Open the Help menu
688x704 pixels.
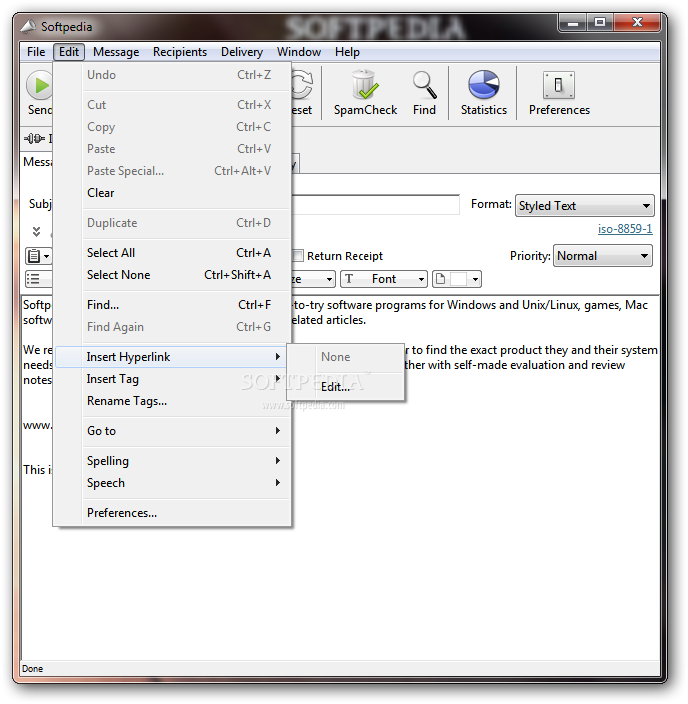coord(347,52)
